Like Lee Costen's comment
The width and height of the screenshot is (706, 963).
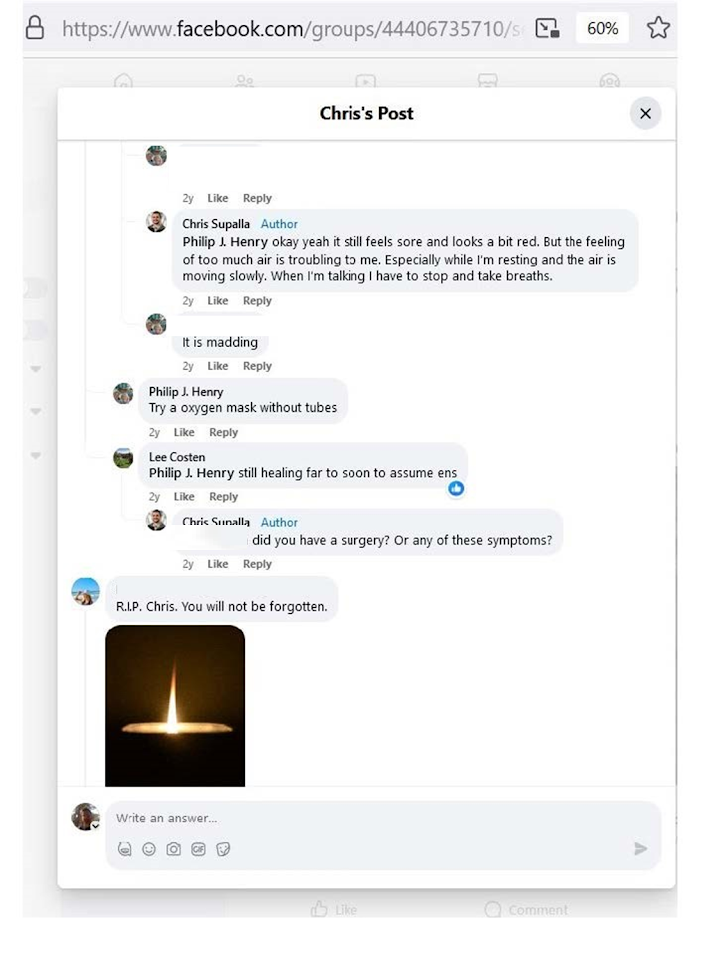point(184,497)
